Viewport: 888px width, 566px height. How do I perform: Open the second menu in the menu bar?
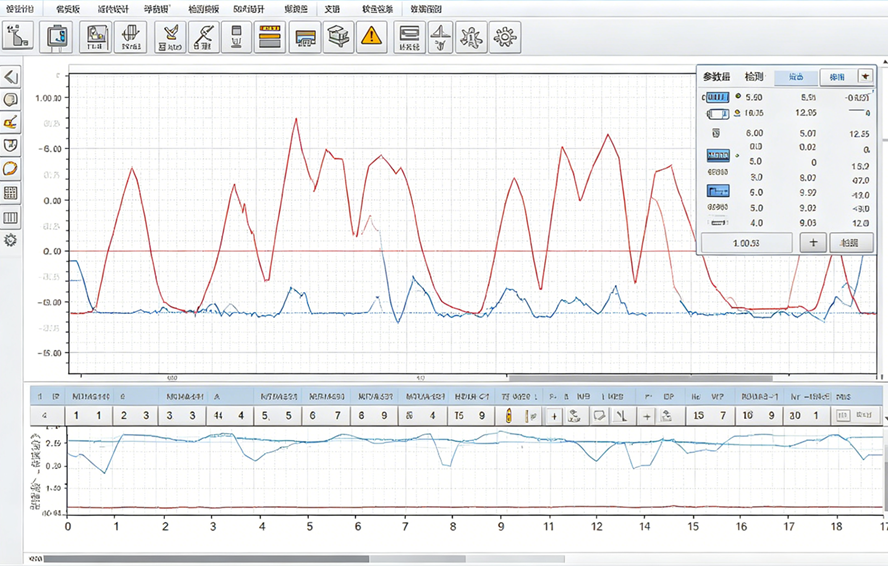(68, 8)
